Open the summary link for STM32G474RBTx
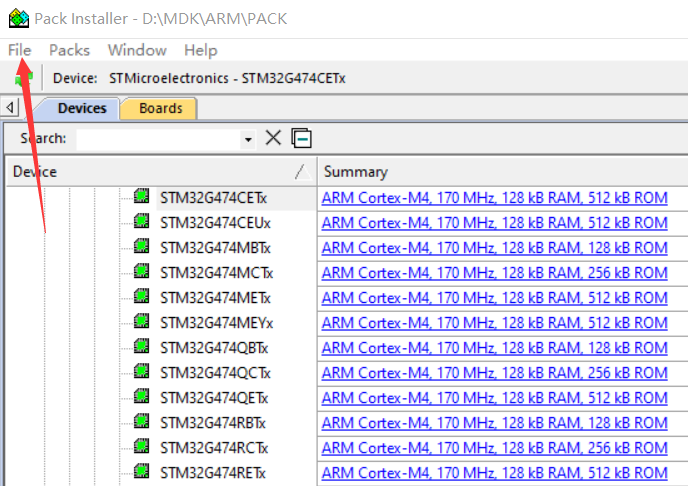688x486 pixels. coord(494,423)
